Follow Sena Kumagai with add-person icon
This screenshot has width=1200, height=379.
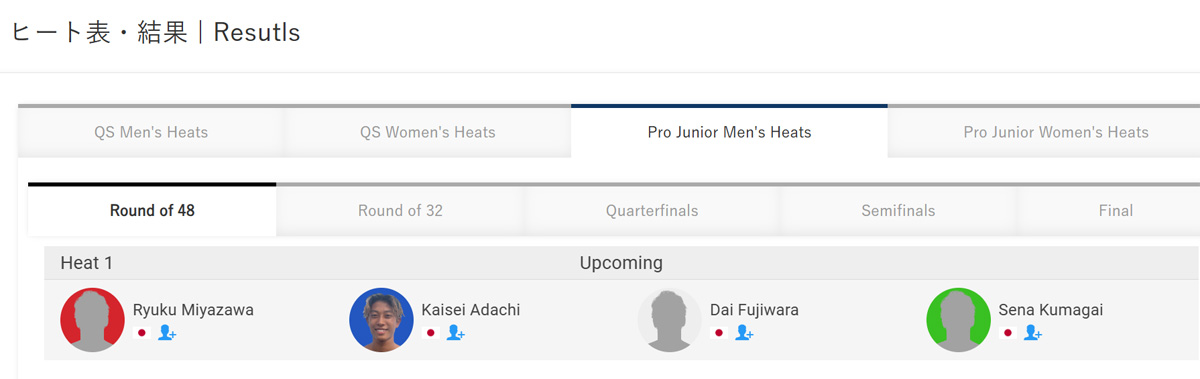pyautogui.click(x=1032, y=333)
